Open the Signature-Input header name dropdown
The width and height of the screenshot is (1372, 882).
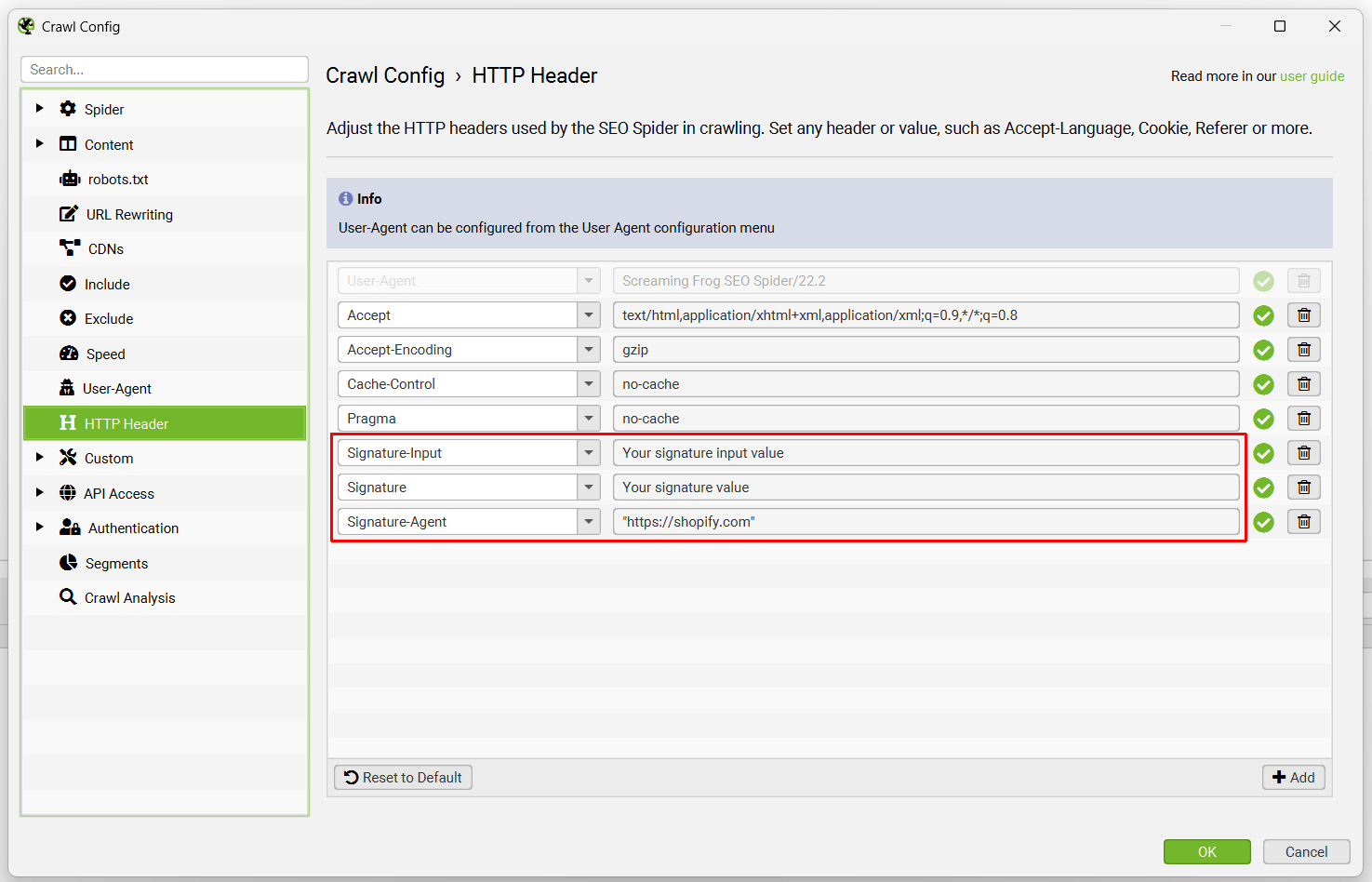588,453
